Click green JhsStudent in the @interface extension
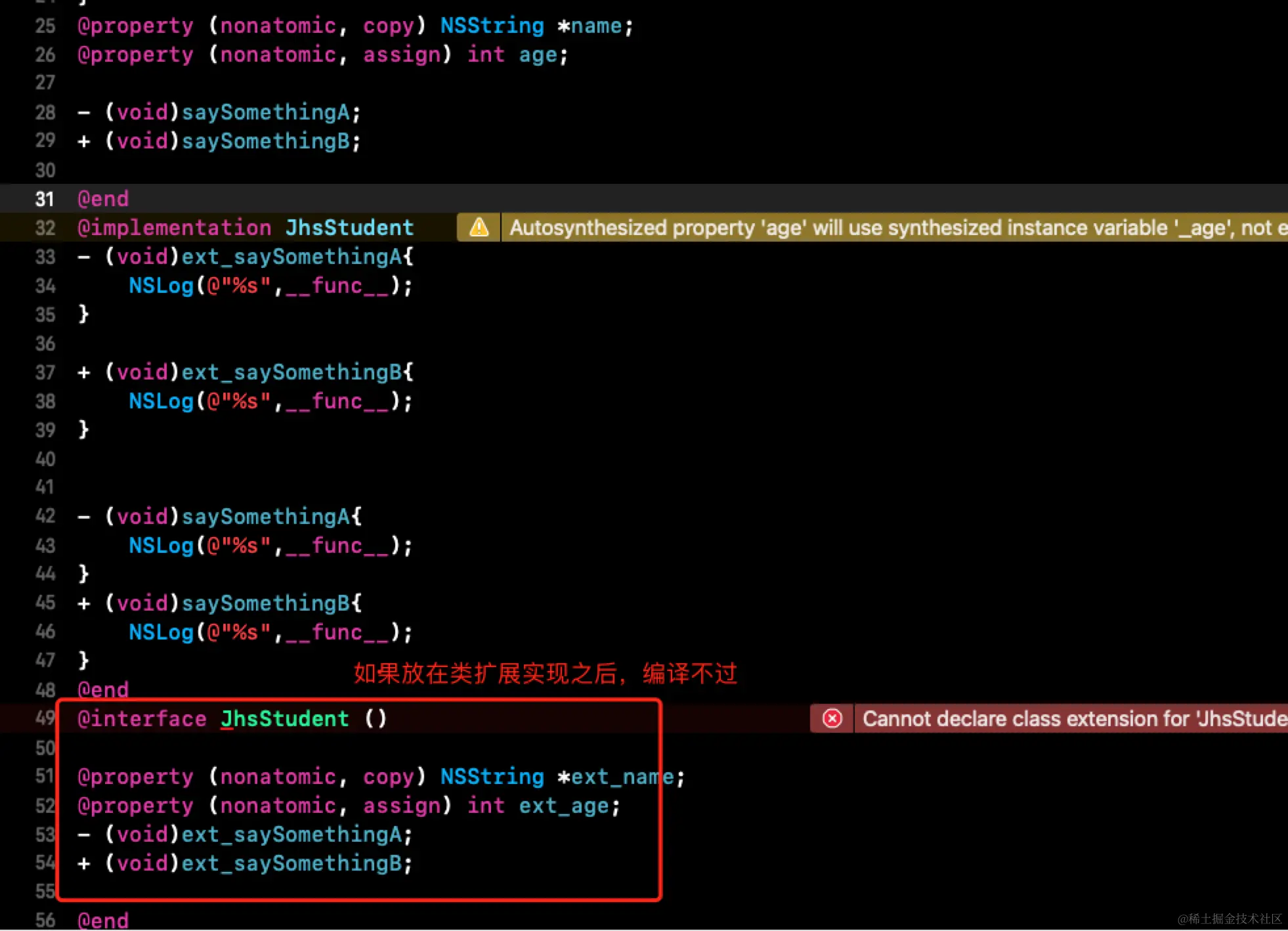Screen dimensions: 1288x931 [284, 719]
